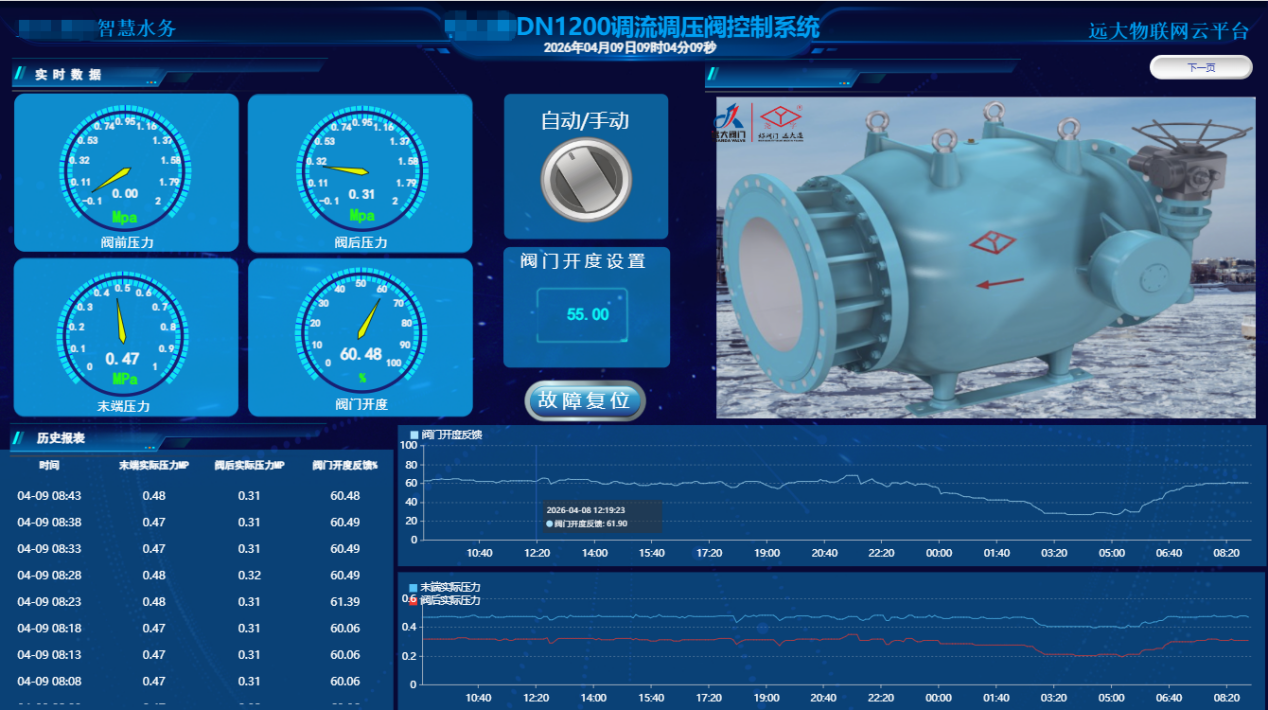Click the DN1200调流调压阀控制系统 title
Screen dimensions: 1268x710
pyautogui.click(x=668, y=27)
